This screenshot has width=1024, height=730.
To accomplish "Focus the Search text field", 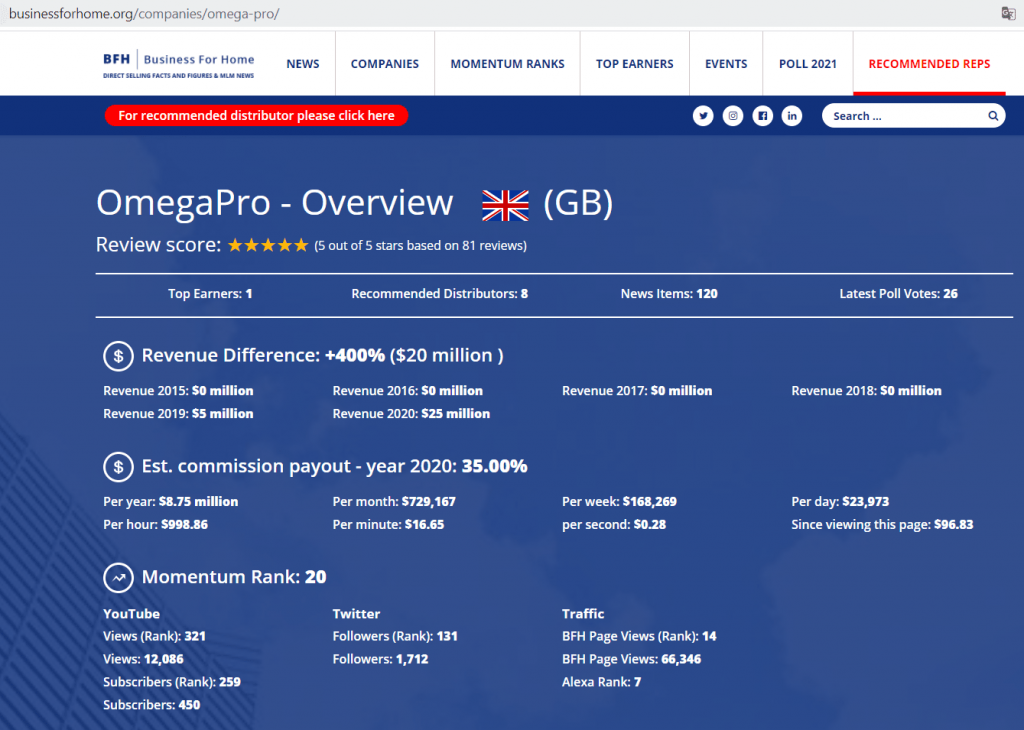I will 905,116.
